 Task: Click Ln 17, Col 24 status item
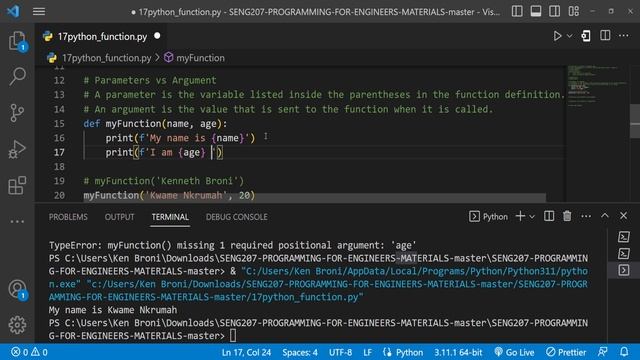click(246, 352)
